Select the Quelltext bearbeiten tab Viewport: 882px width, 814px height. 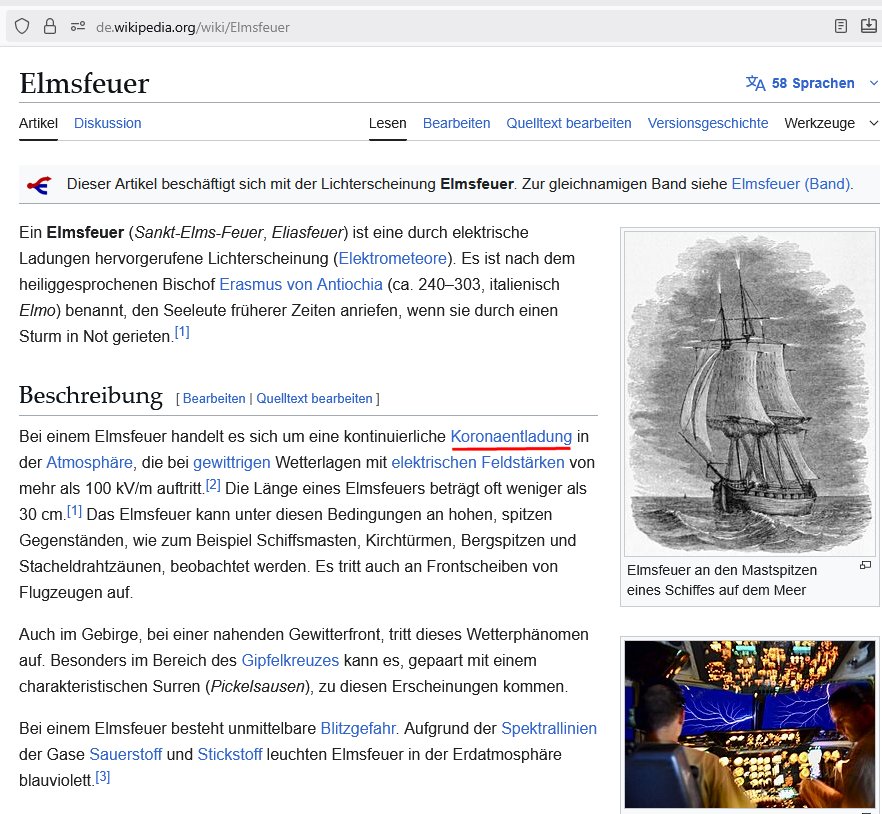[x=568, y=123]
